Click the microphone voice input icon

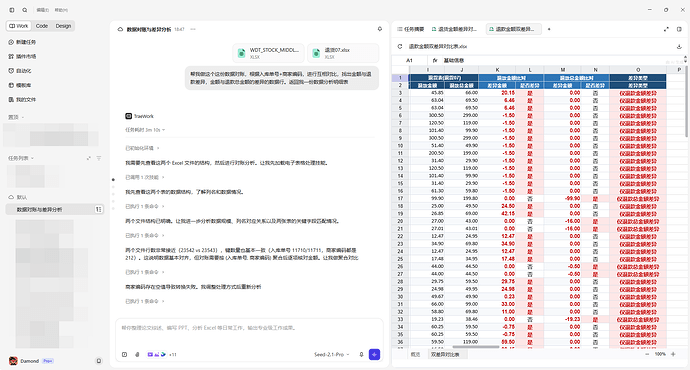(361, 355)
